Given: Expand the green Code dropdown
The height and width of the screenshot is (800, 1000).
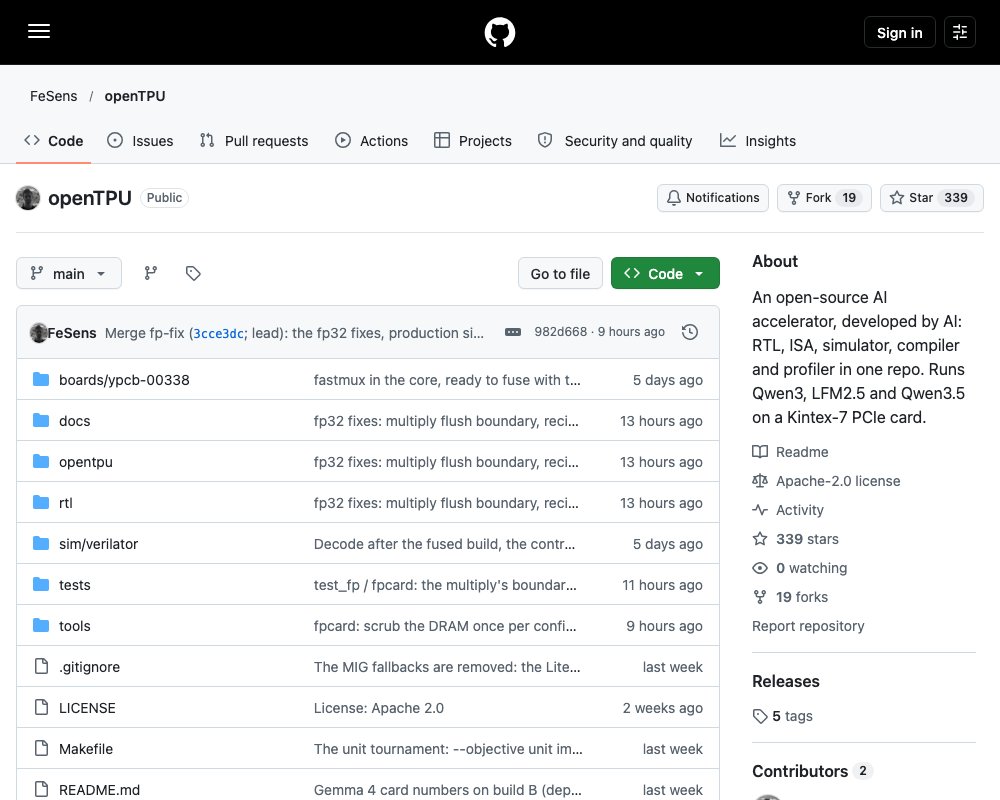Looking at the screenshot, I should point(665,273).
